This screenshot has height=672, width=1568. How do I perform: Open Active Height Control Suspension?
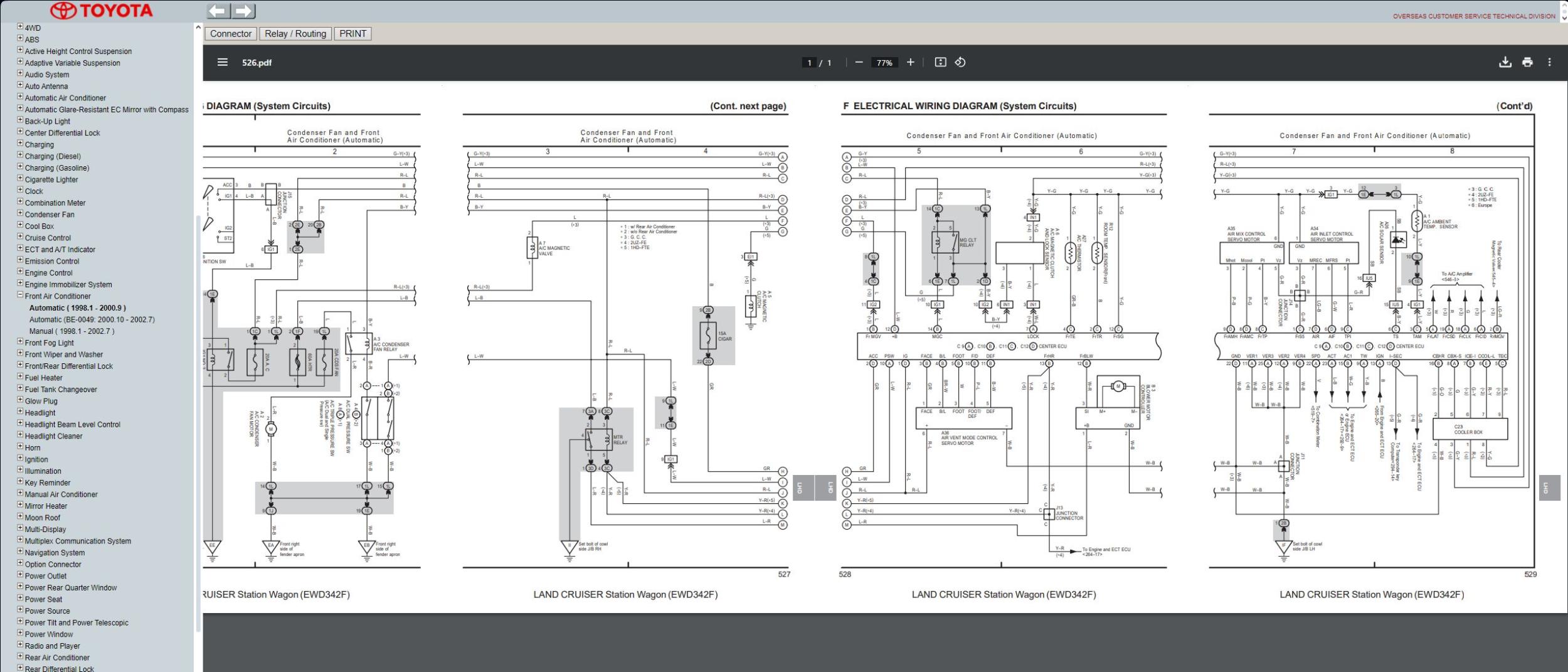coord(78,51)
